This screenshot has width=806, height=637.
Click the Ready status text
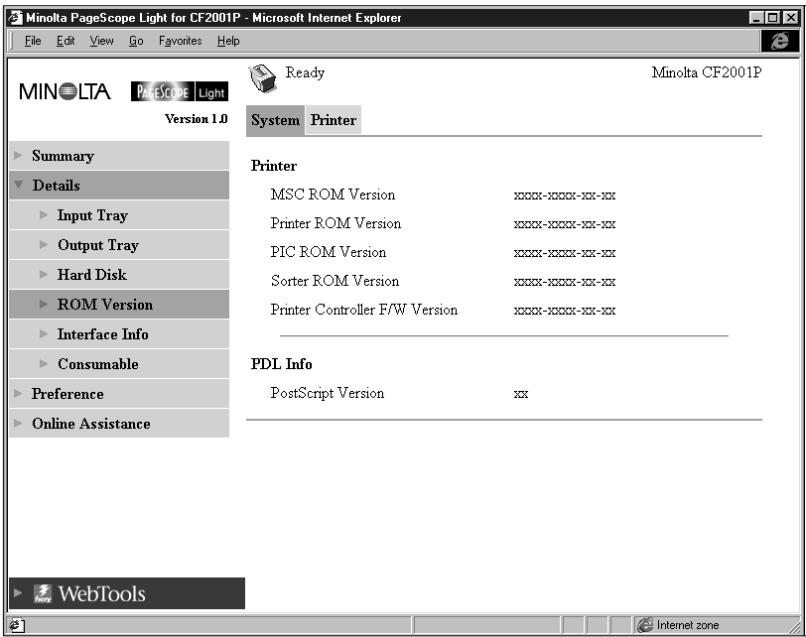[305, 73]
